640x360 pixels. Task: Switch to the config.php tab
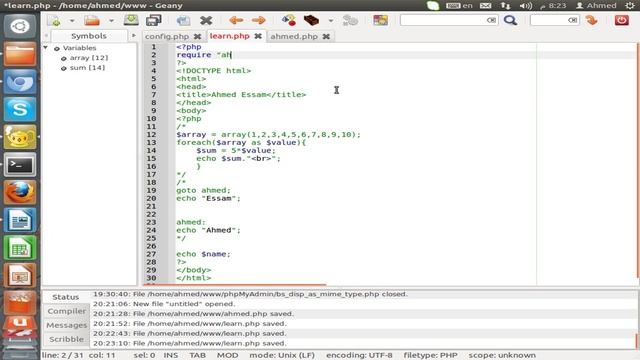pyautogui.click(x=167, y=36)
